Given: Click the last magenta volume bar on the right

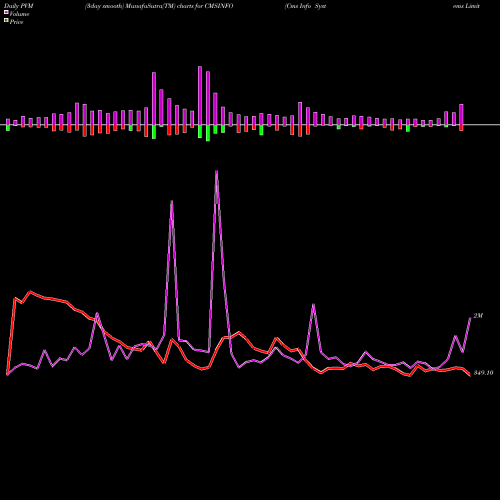Looking at the screenshot, I should (461, 114).
